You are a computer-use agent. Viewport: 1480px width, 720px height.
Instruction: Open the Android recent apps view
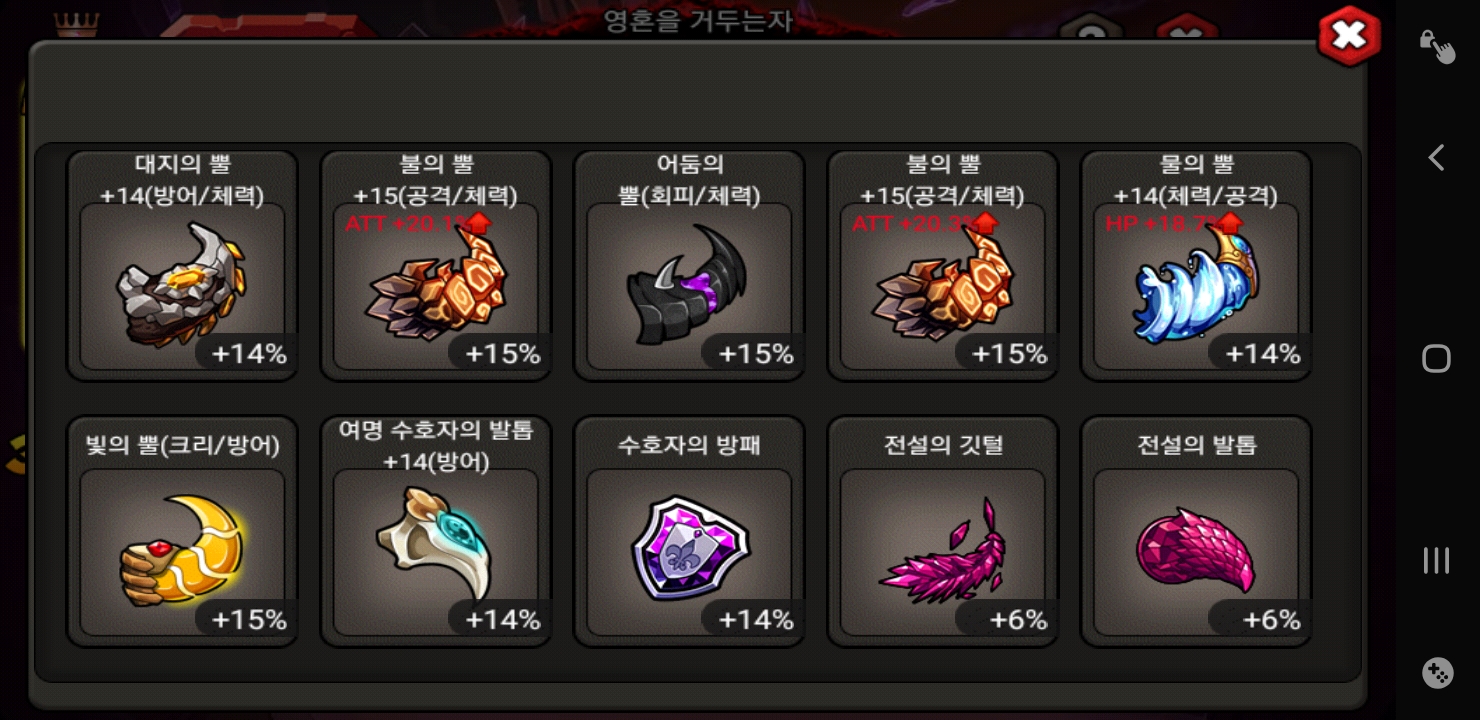[x=1436, y=560]
